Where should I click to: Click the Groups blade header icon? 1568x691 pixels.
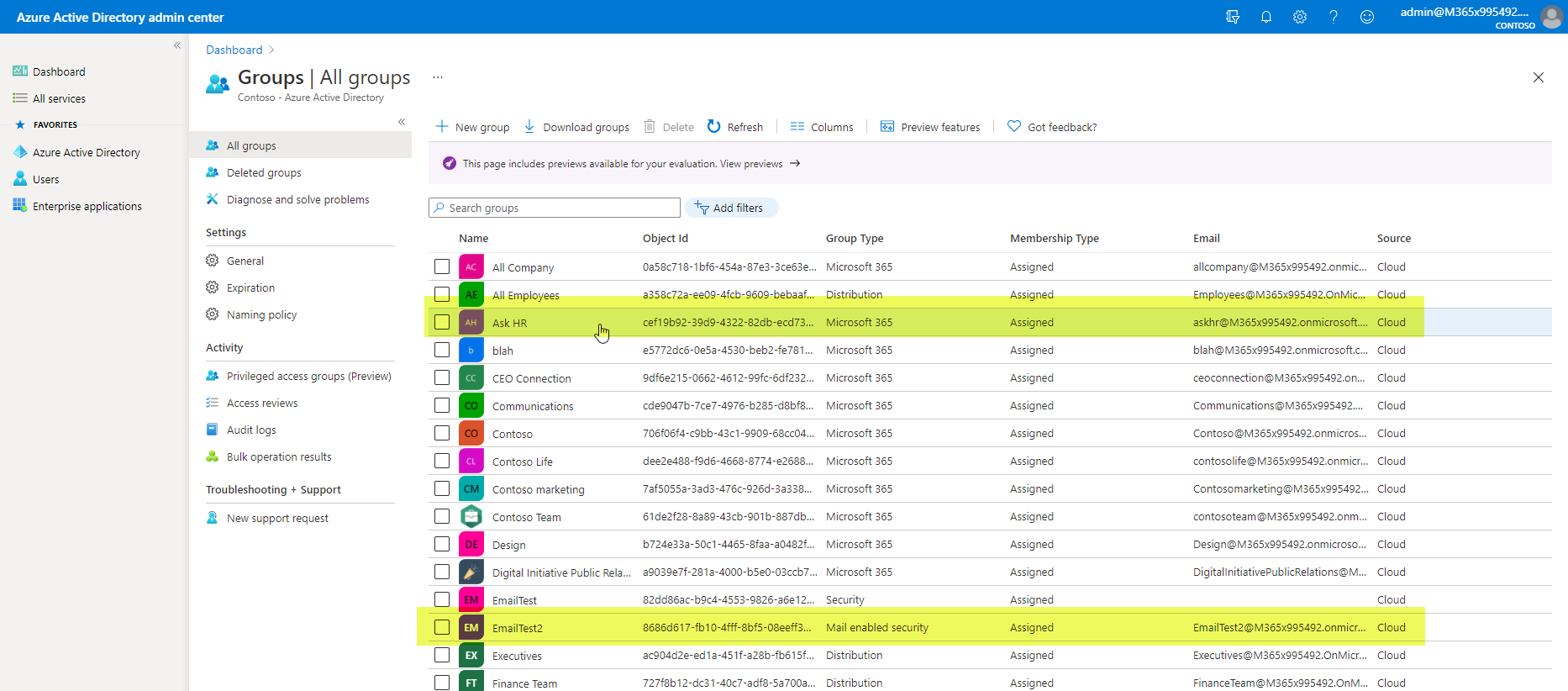[218, 83]
